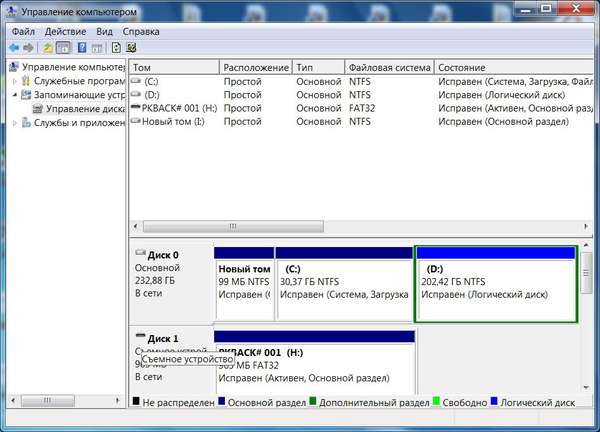This screenshot has width=600, height=432.
Task: Select the (D:) 202,42 ГБ partition block
Action: pyautogui.click(x=496, y=284)
